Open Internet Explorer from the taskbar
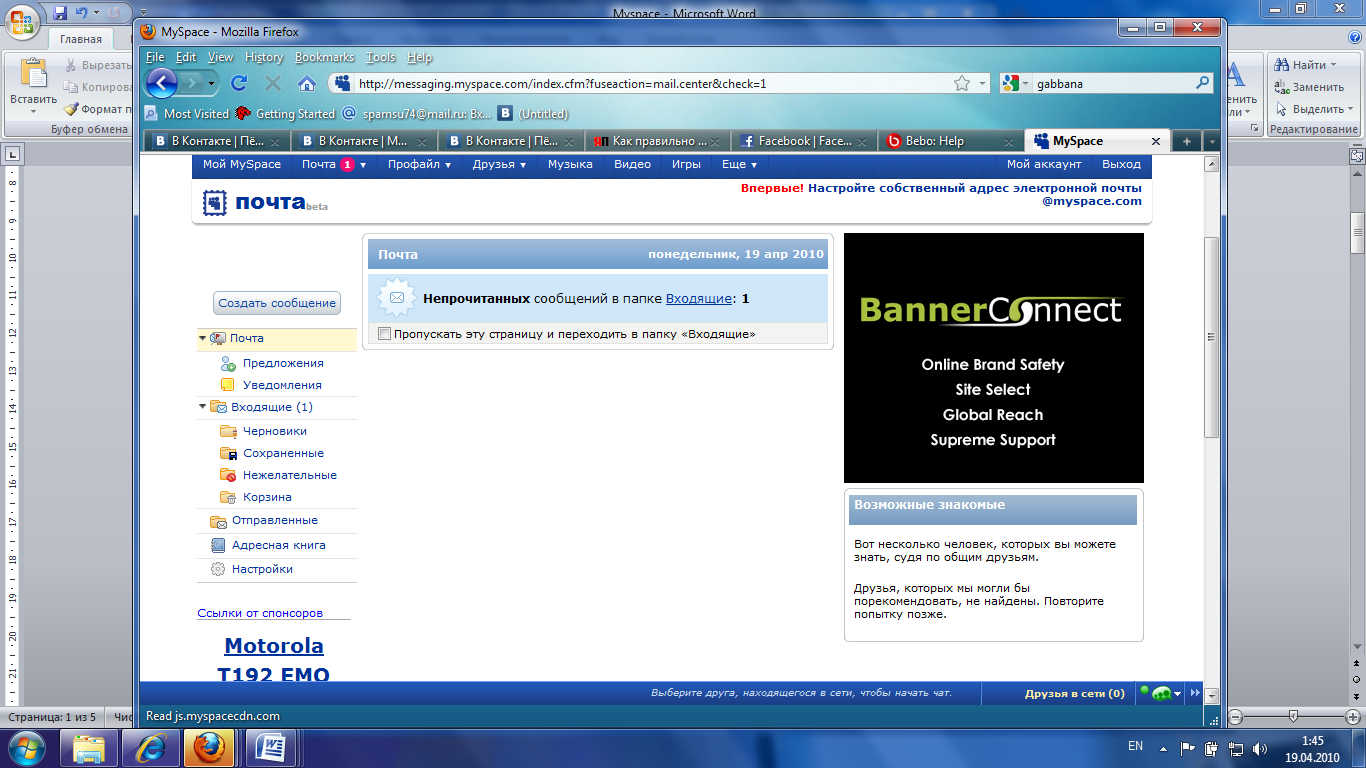 click(x=150, y=747)
